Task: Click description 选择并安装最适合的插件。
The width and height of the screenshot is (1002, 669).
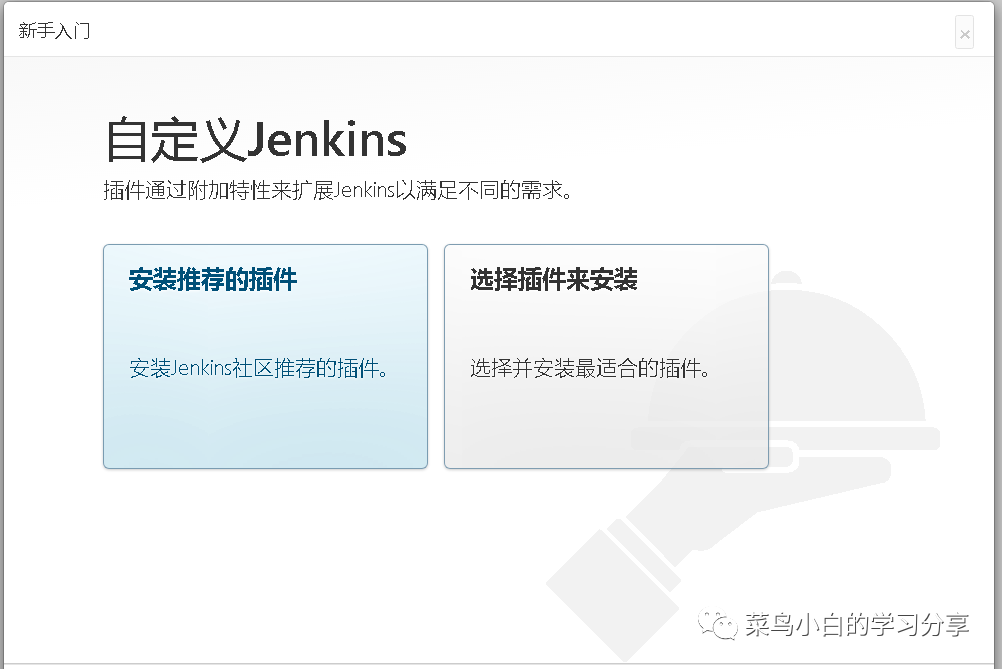Action: coord(590,368)
